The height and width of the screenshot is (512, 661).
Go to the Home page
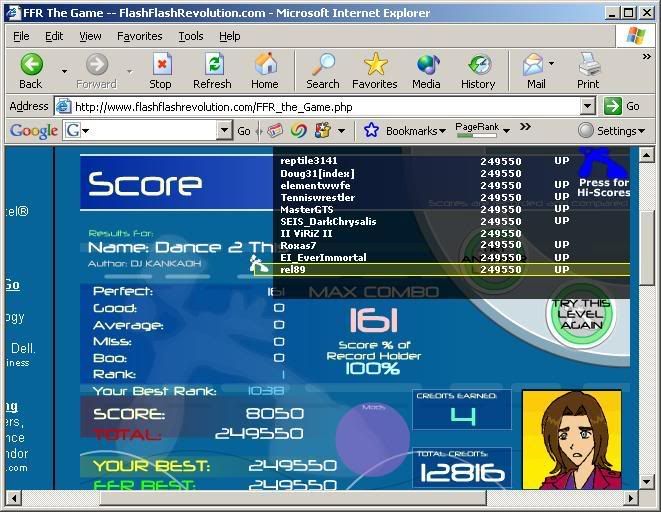tap(265, 70)
